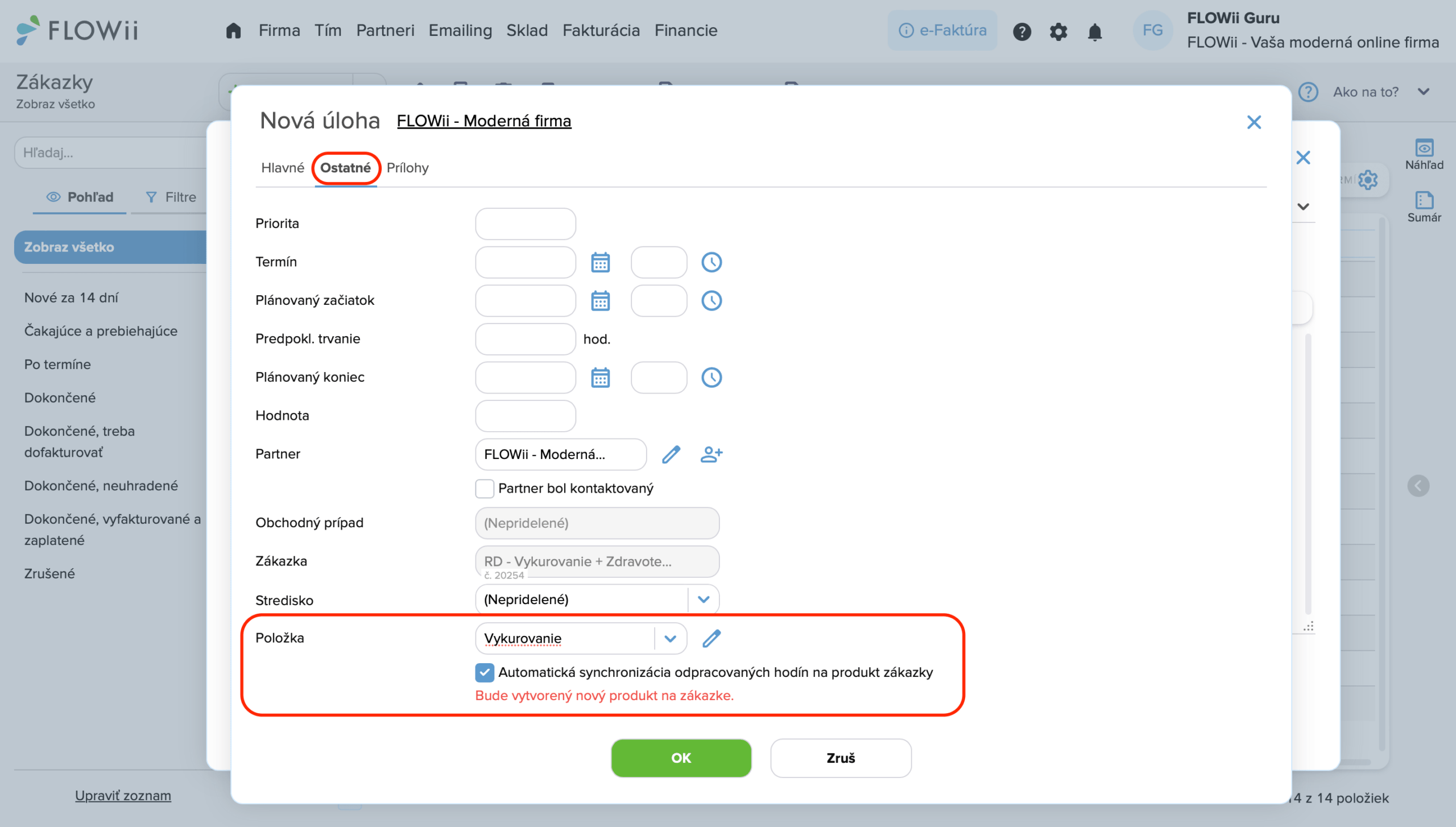Select the Zrušené filter

click(49, 574)
